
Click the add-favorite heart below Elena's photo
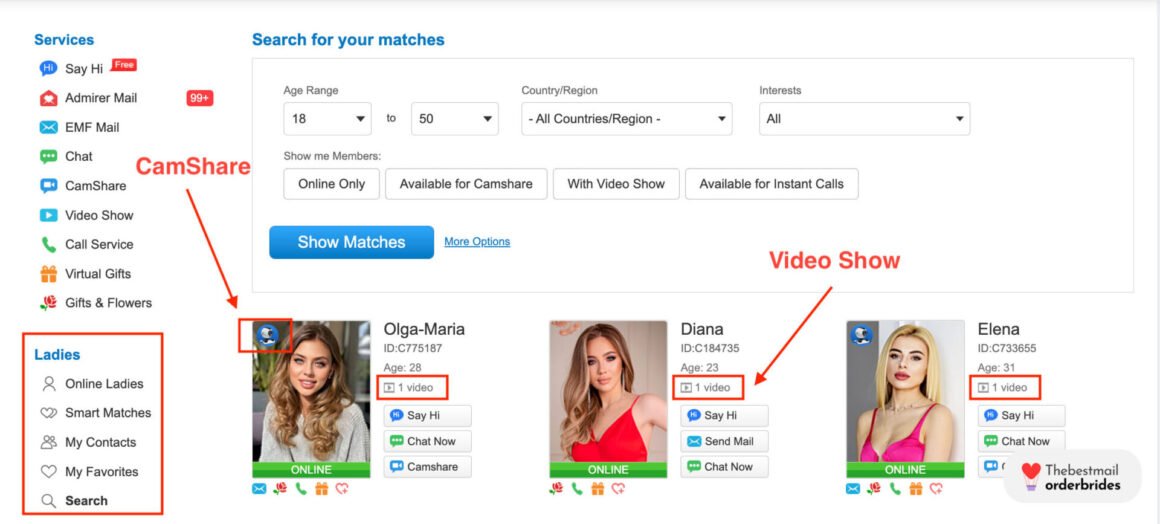tap(936, 488)
